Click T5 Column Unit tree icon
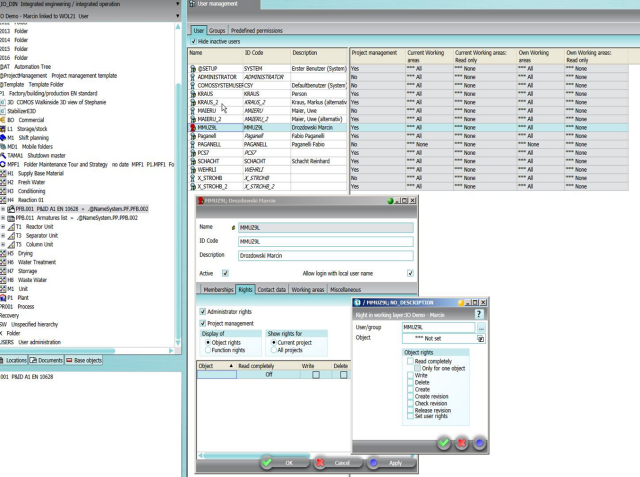 tap(11, 245)
